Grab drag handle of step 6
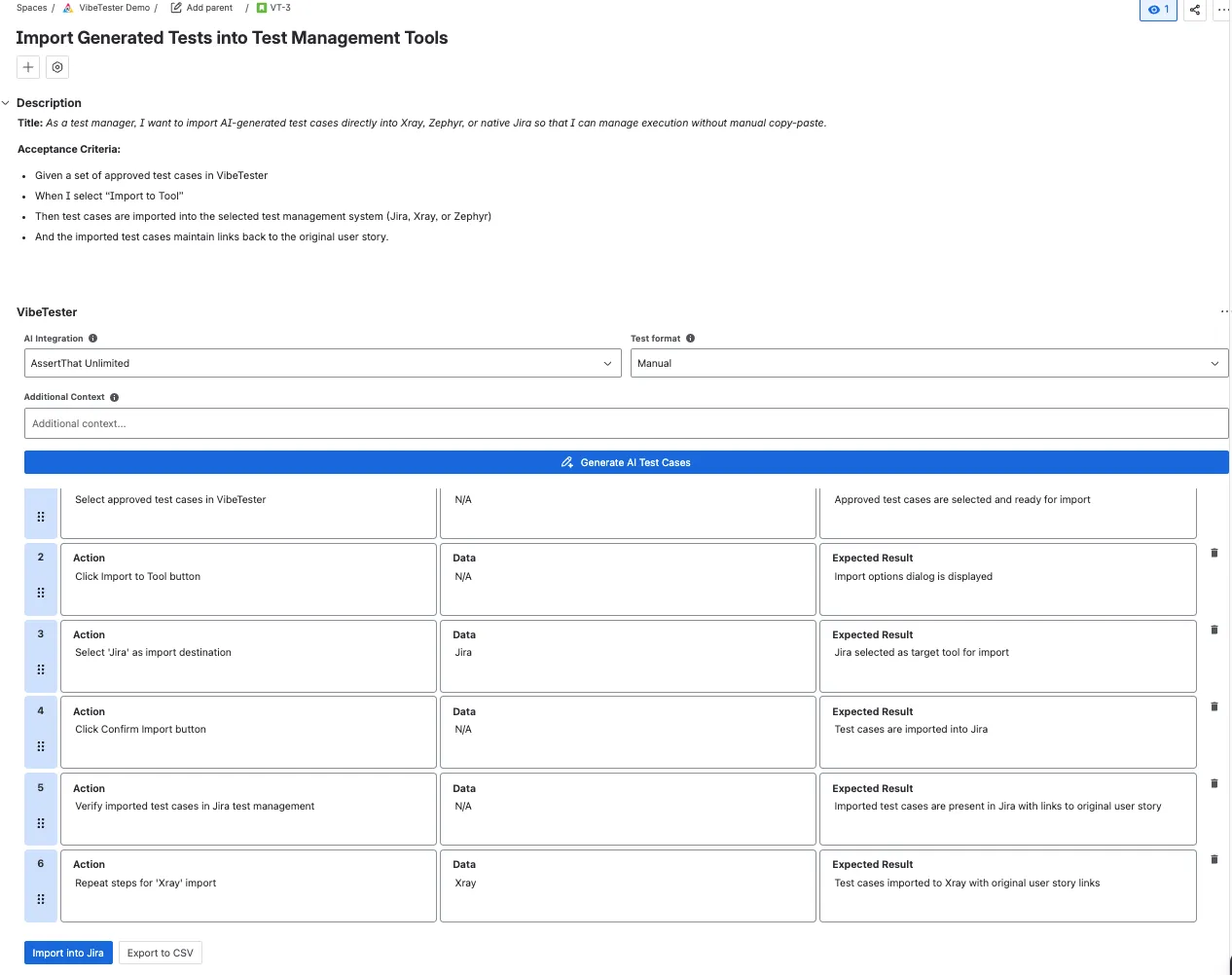 pyautogui.click(x=41, y=899)
